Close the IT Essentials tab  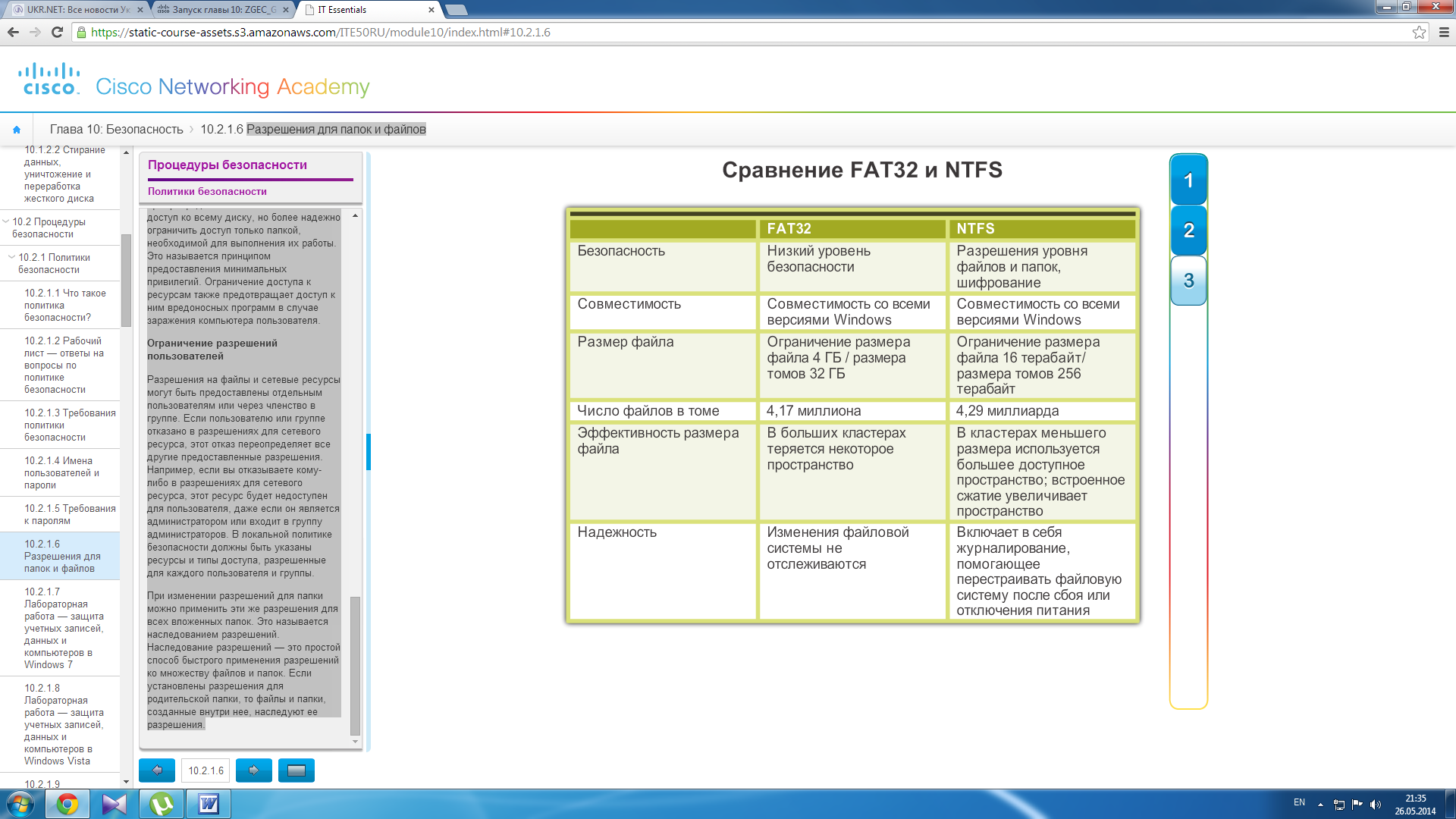(431, 10)
